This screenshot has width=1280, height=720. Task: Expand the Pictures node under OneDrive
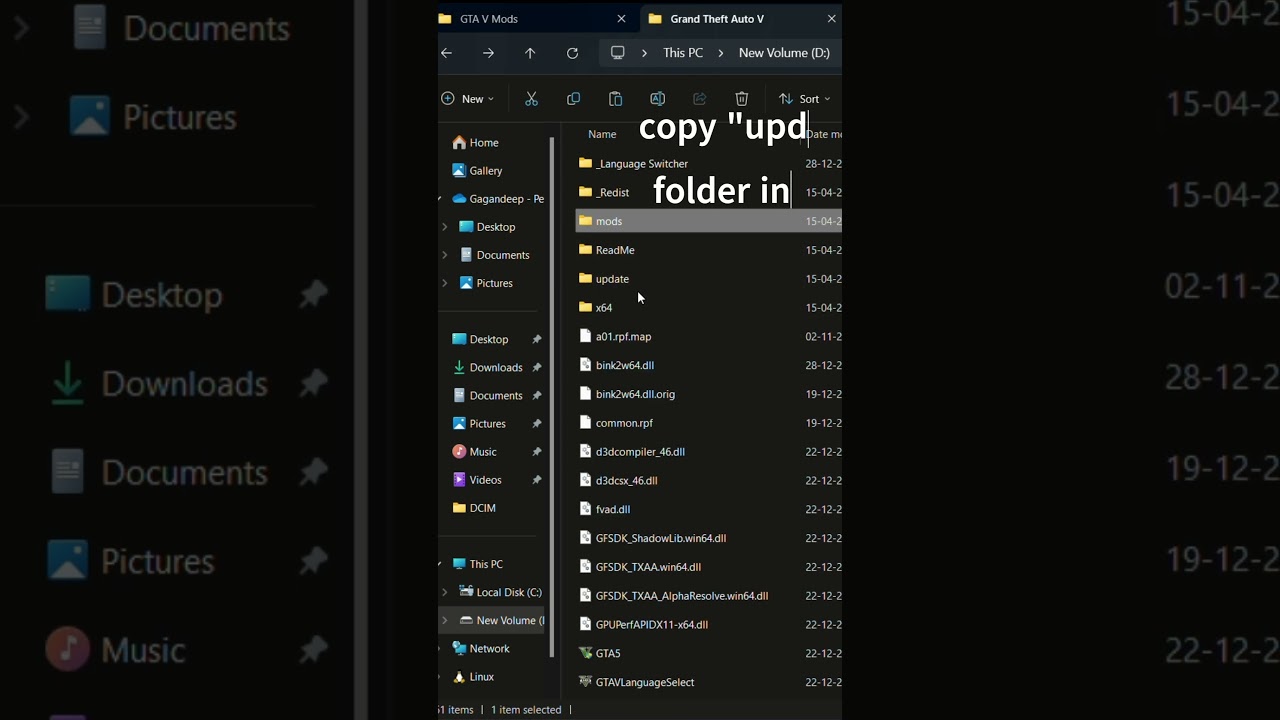[445, 283]
